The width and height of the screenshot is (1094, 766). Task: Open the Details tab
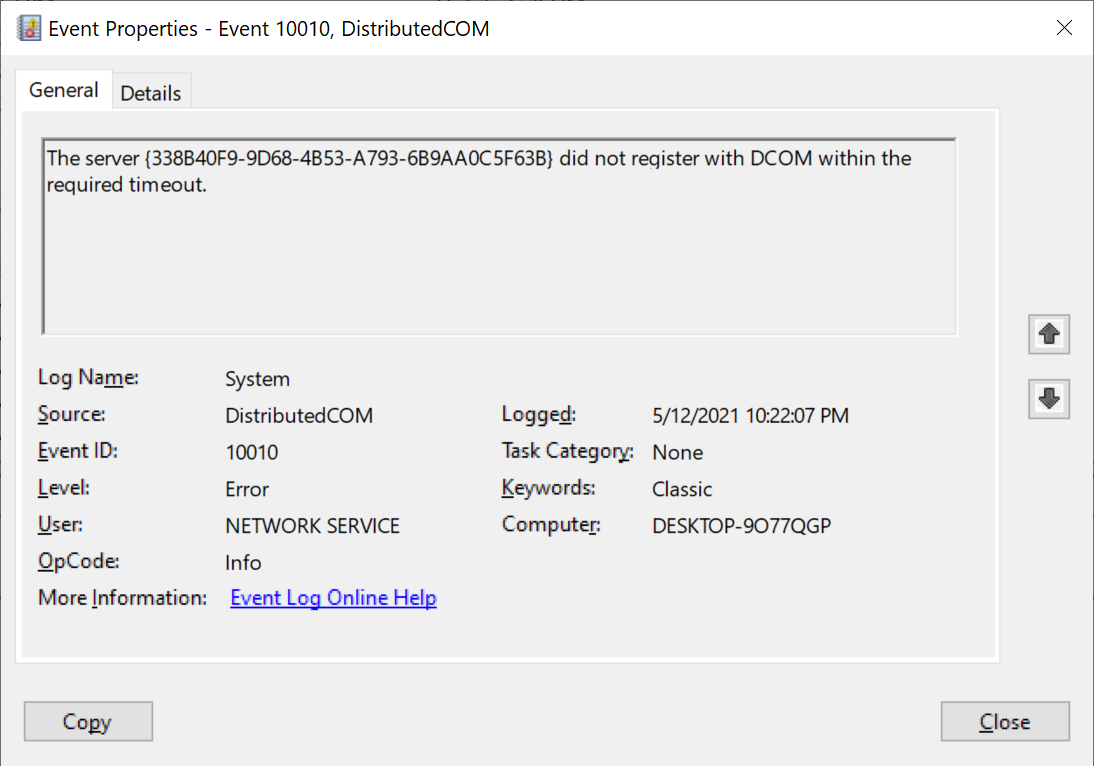coord(151,93)
